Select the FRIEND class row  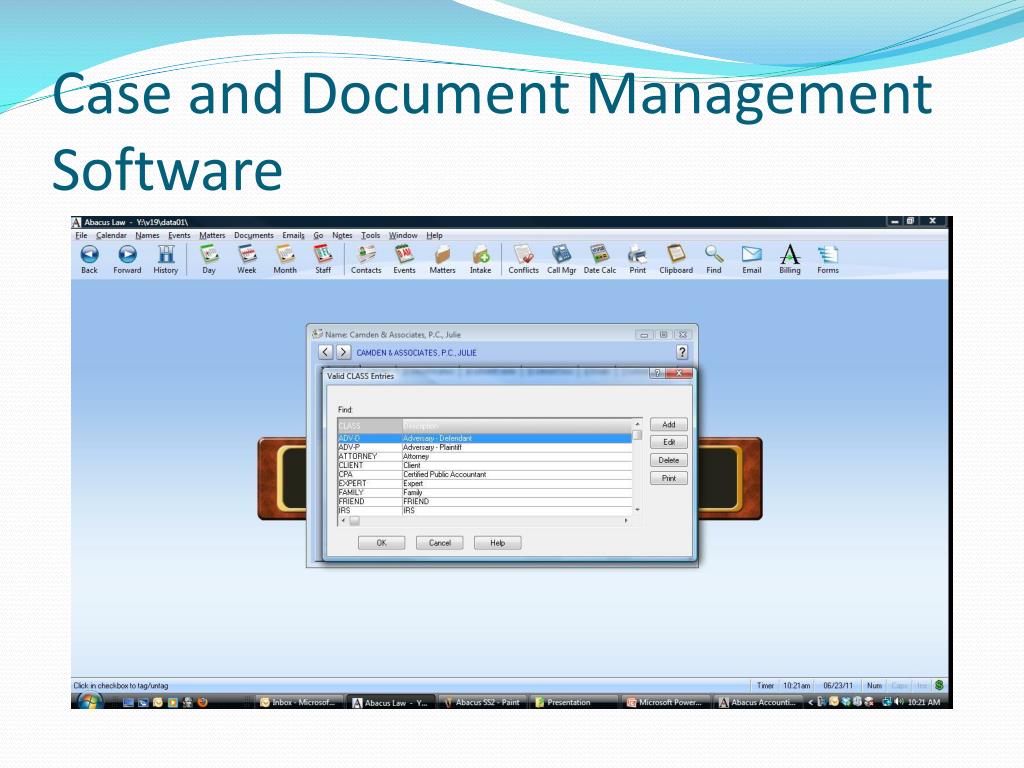tap(485, 502)
